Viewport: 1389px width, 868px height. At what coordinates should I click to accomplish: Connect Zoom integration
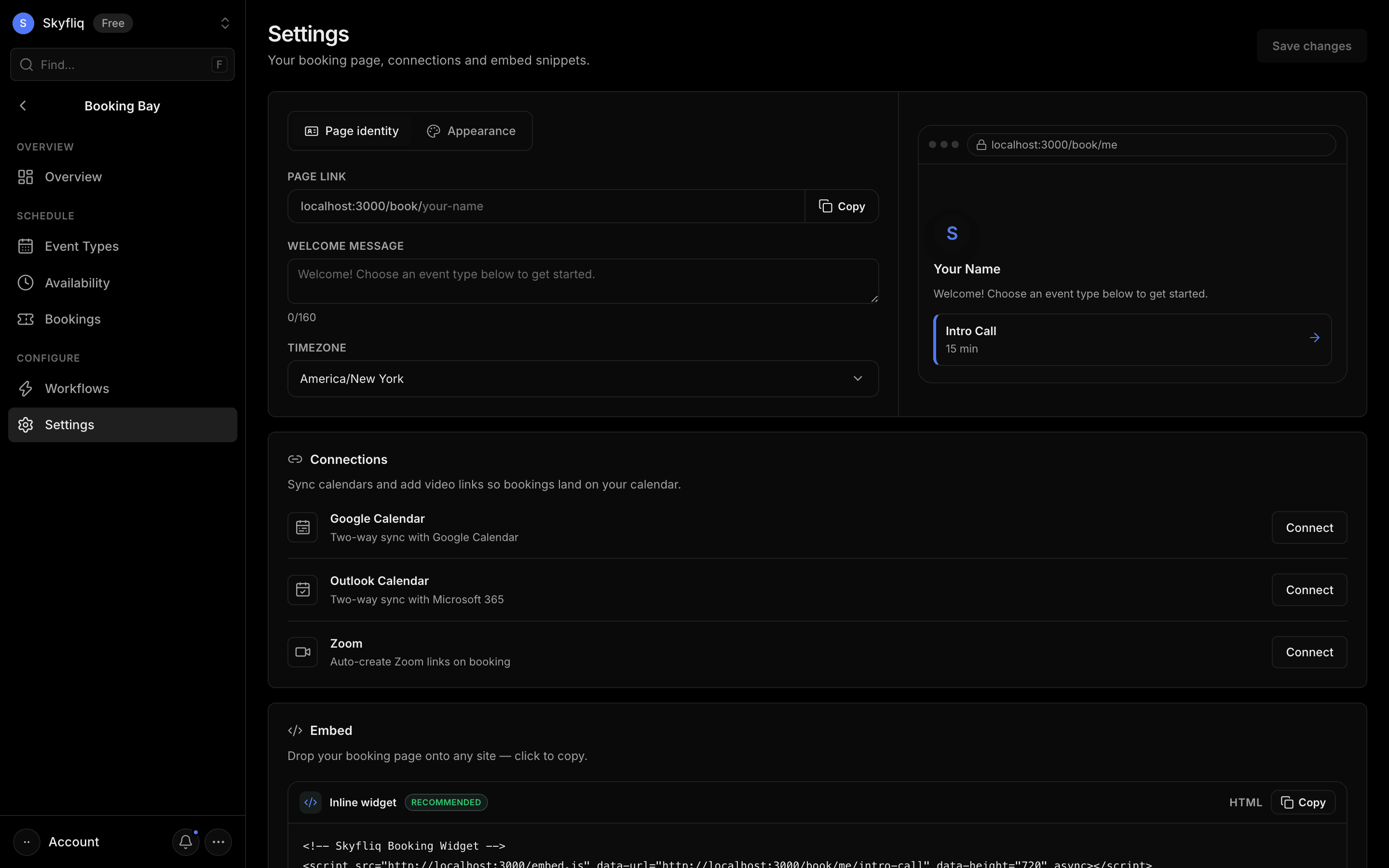(x=1309, y=652)
